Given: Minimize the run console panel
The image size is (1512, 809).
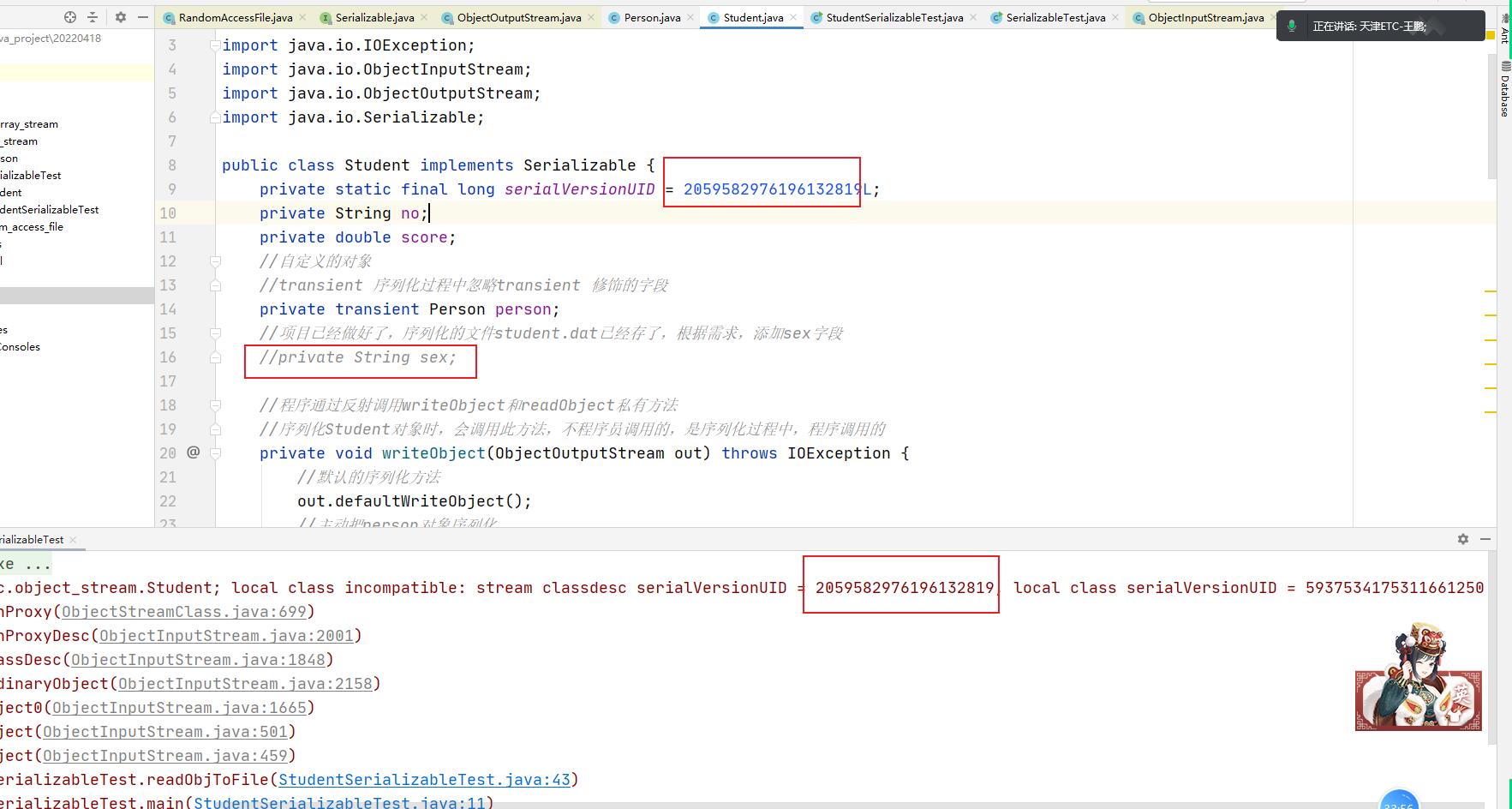Looking at the screenshot, I should coord(1485,539).
